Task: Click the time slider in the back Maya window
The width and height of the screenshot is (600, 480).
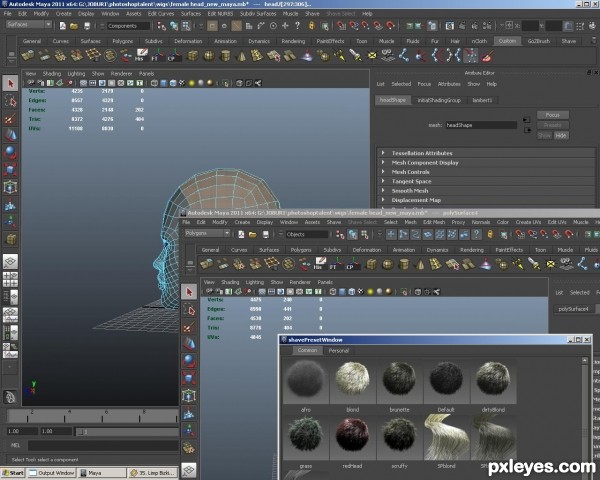Action: (x=93, y=416)
